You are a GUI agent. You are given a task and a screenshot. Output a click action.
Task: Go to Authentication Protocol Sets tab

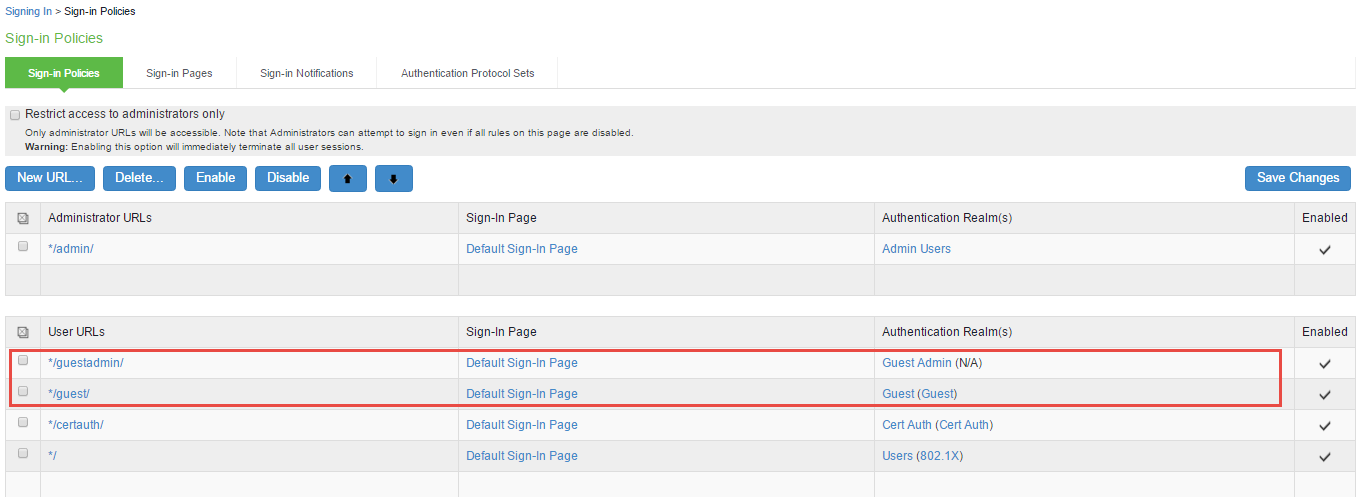467,73
